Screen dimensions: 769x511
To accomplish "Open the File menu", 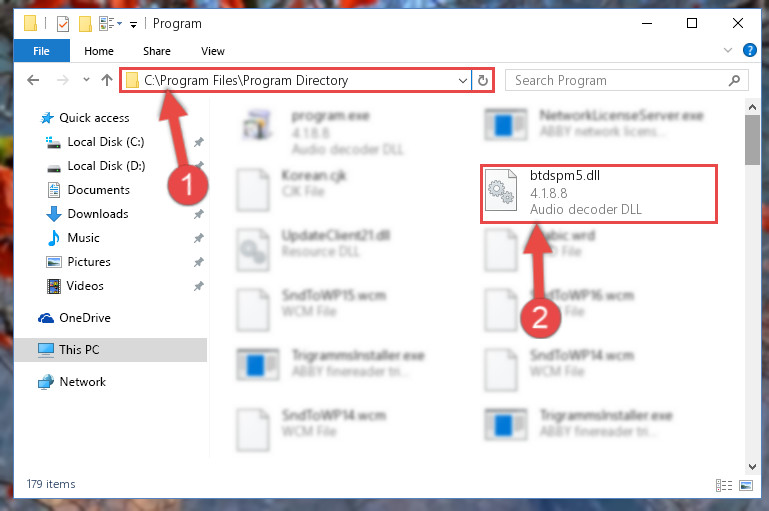I will [x=41, y=51].
